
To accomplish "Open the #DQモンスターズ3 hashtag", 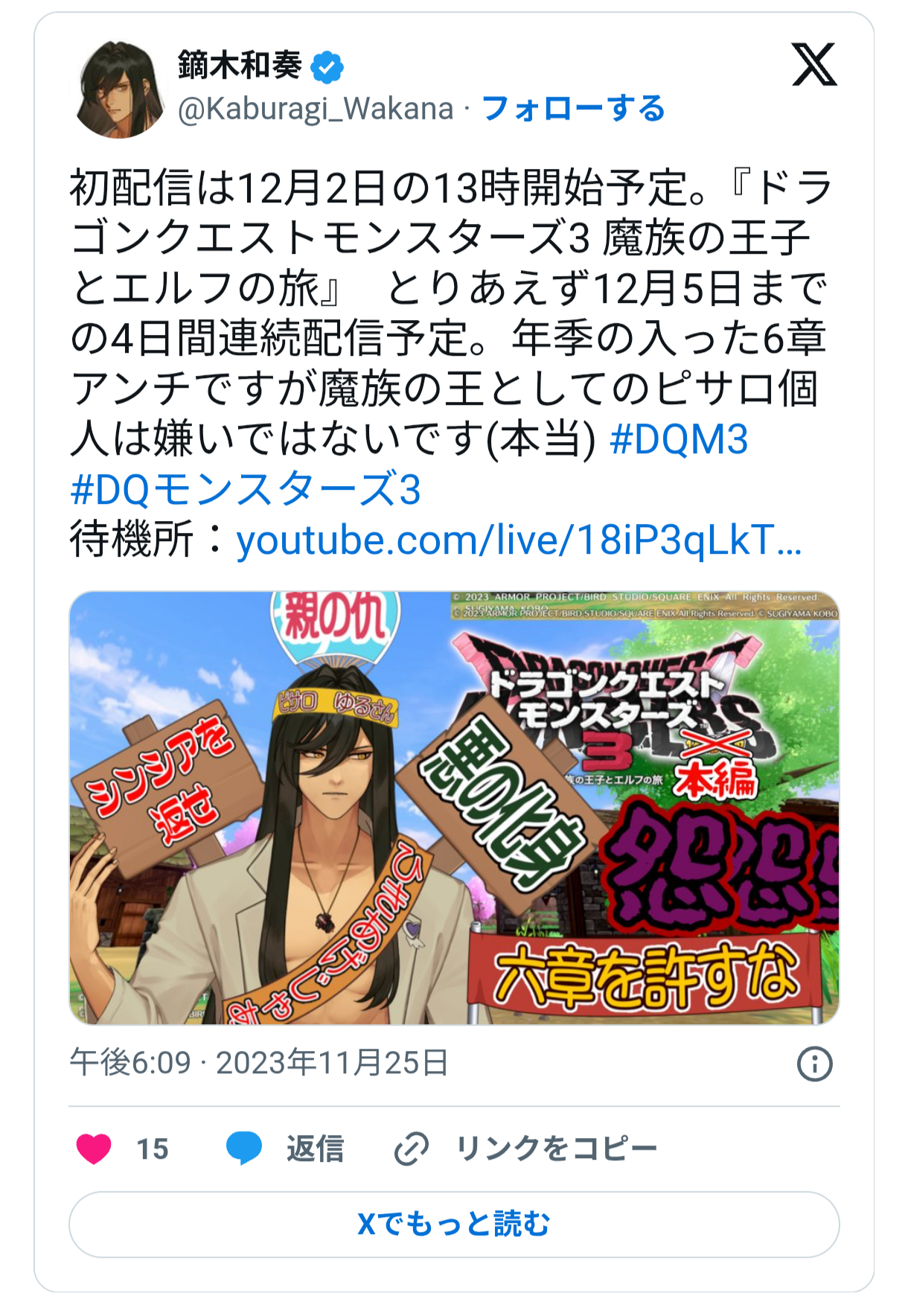I will 246,490.
